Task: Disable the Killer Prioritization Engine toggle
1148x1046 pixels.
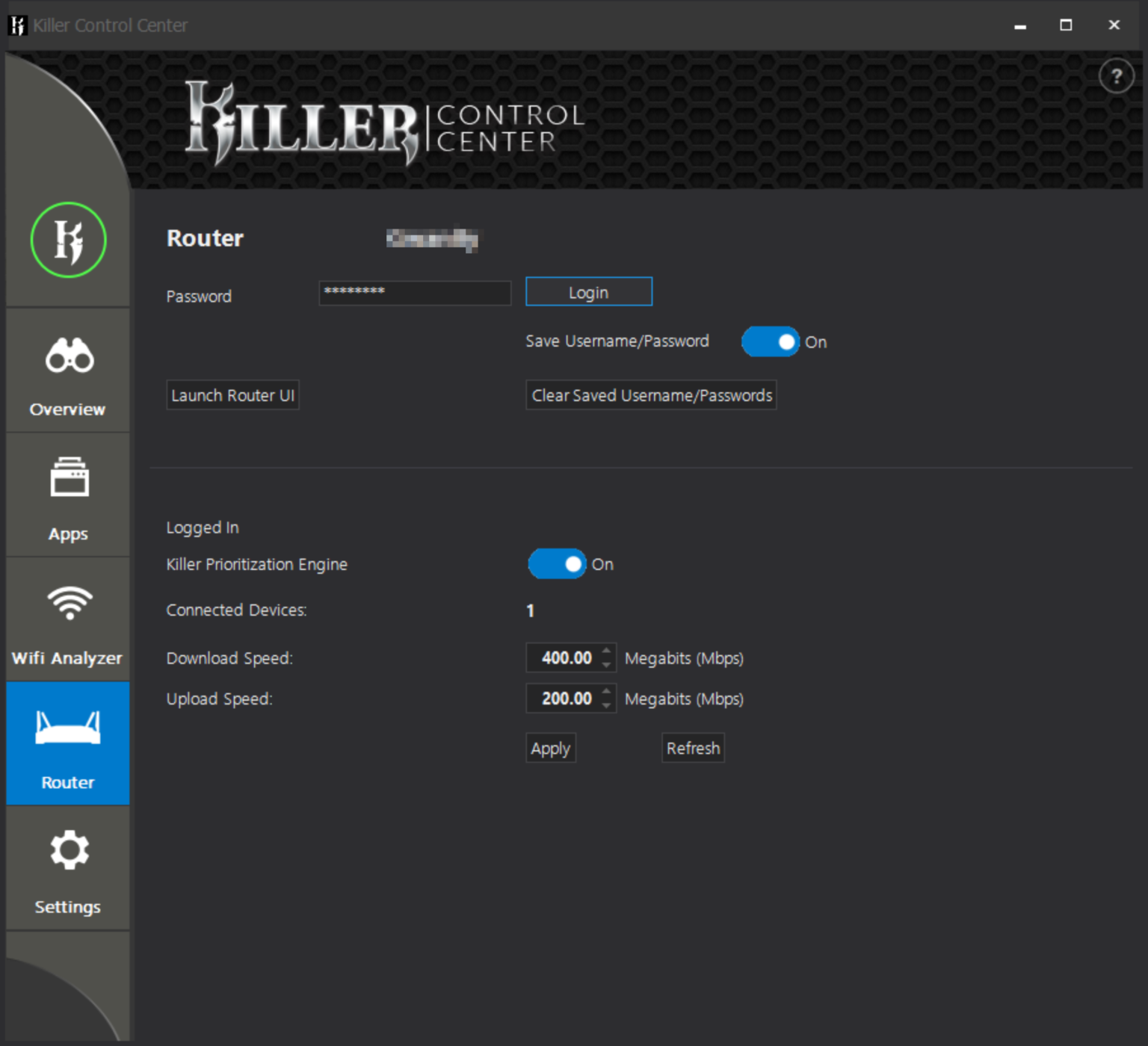Action: tap(557, 564)
